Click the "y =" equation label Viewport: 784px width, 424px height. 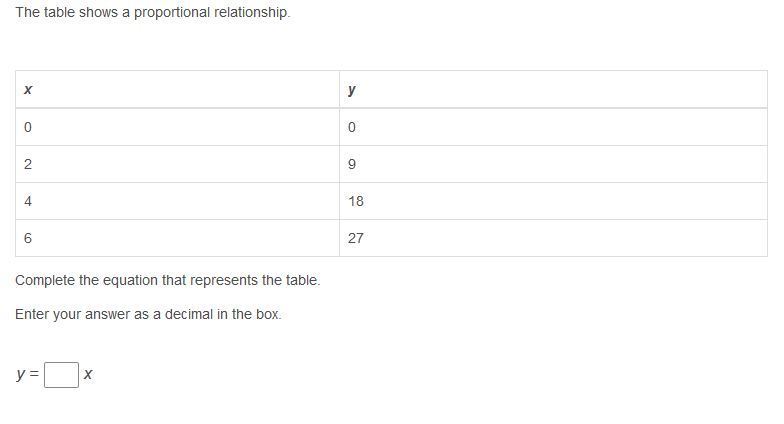pyautogui.click(x=27, y=374)
